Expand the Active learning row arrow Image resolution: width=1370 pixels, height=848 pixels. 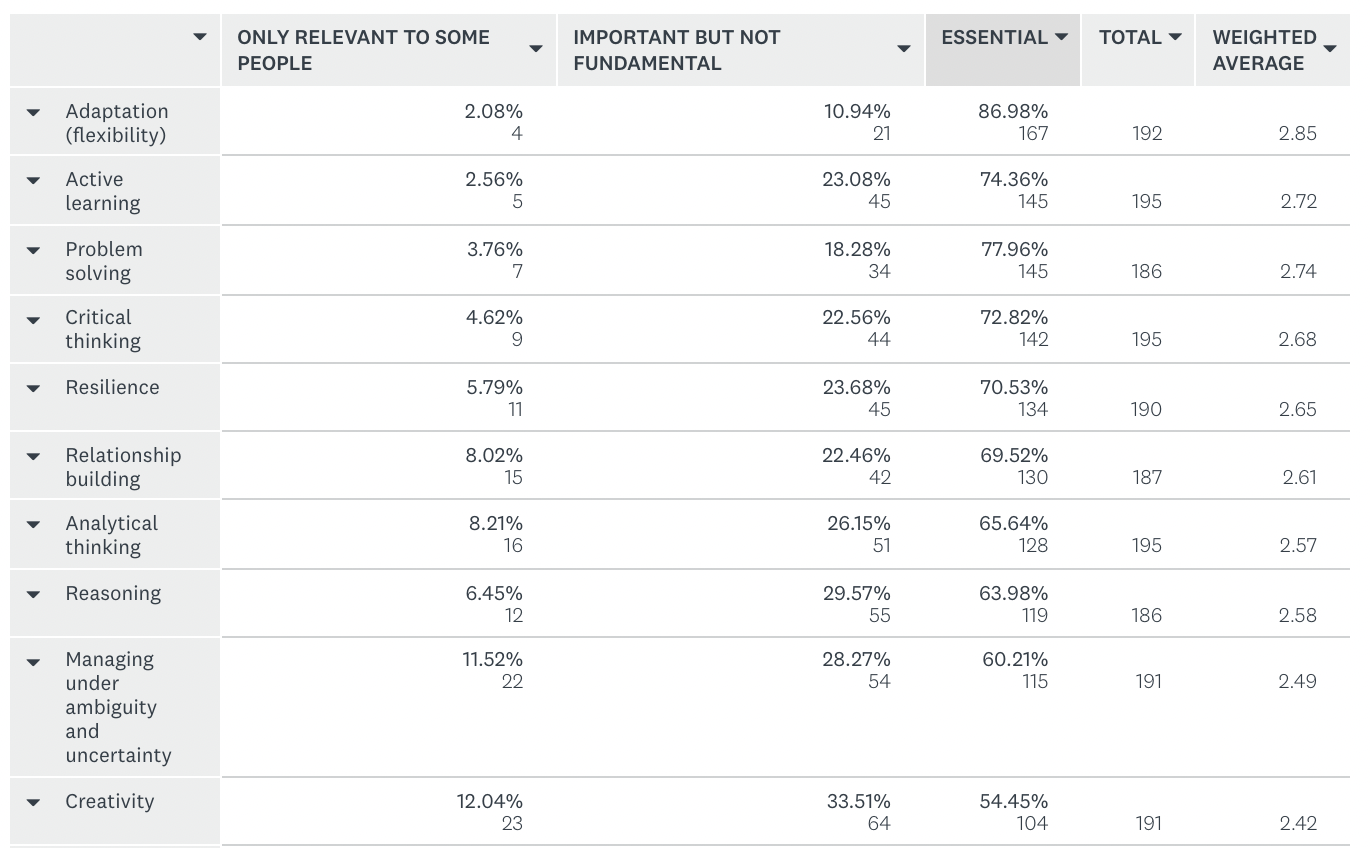tap(34, 181)
